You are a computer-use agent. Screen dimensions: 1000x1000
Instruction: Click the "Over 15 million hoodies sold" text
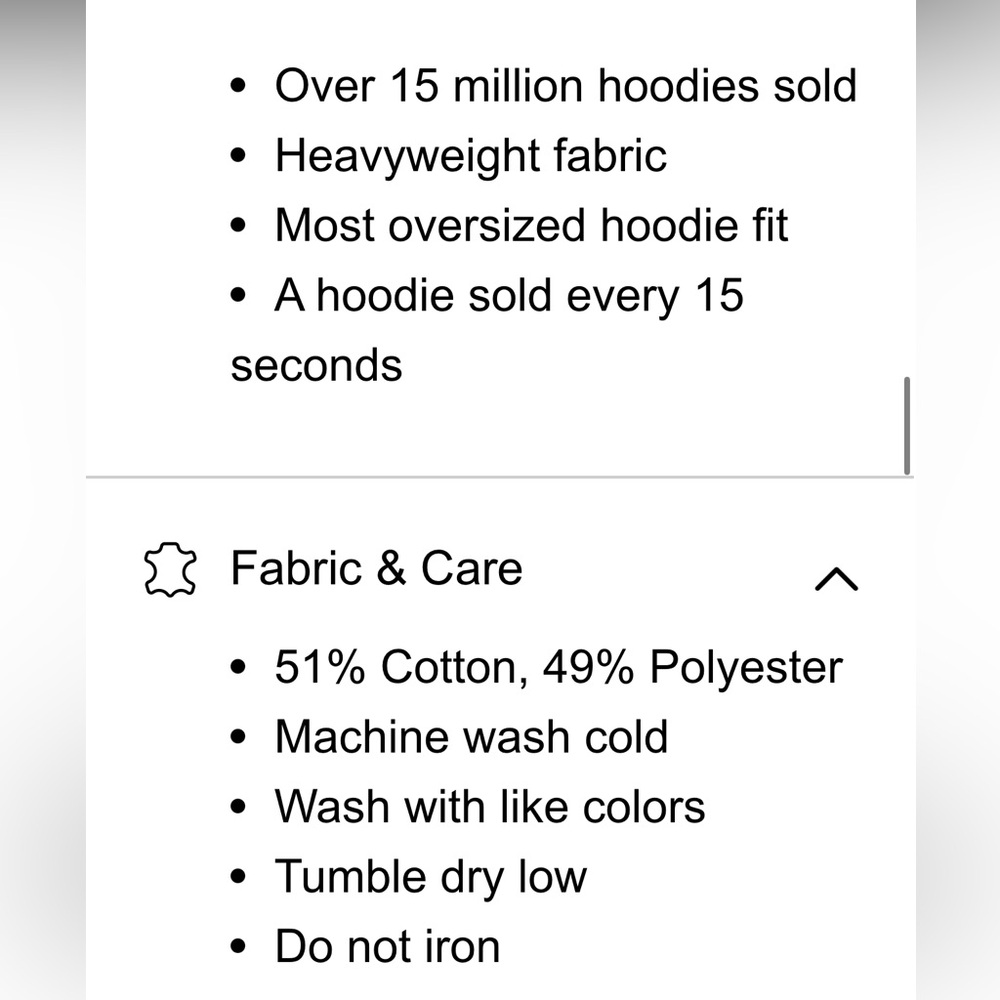565,86
